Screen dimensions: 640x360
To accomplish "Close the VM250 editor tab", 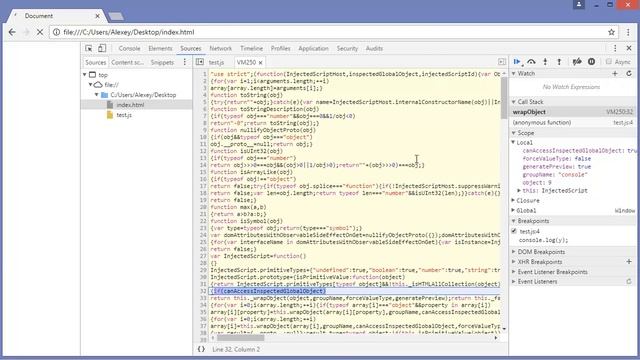I will coord(260,62).
